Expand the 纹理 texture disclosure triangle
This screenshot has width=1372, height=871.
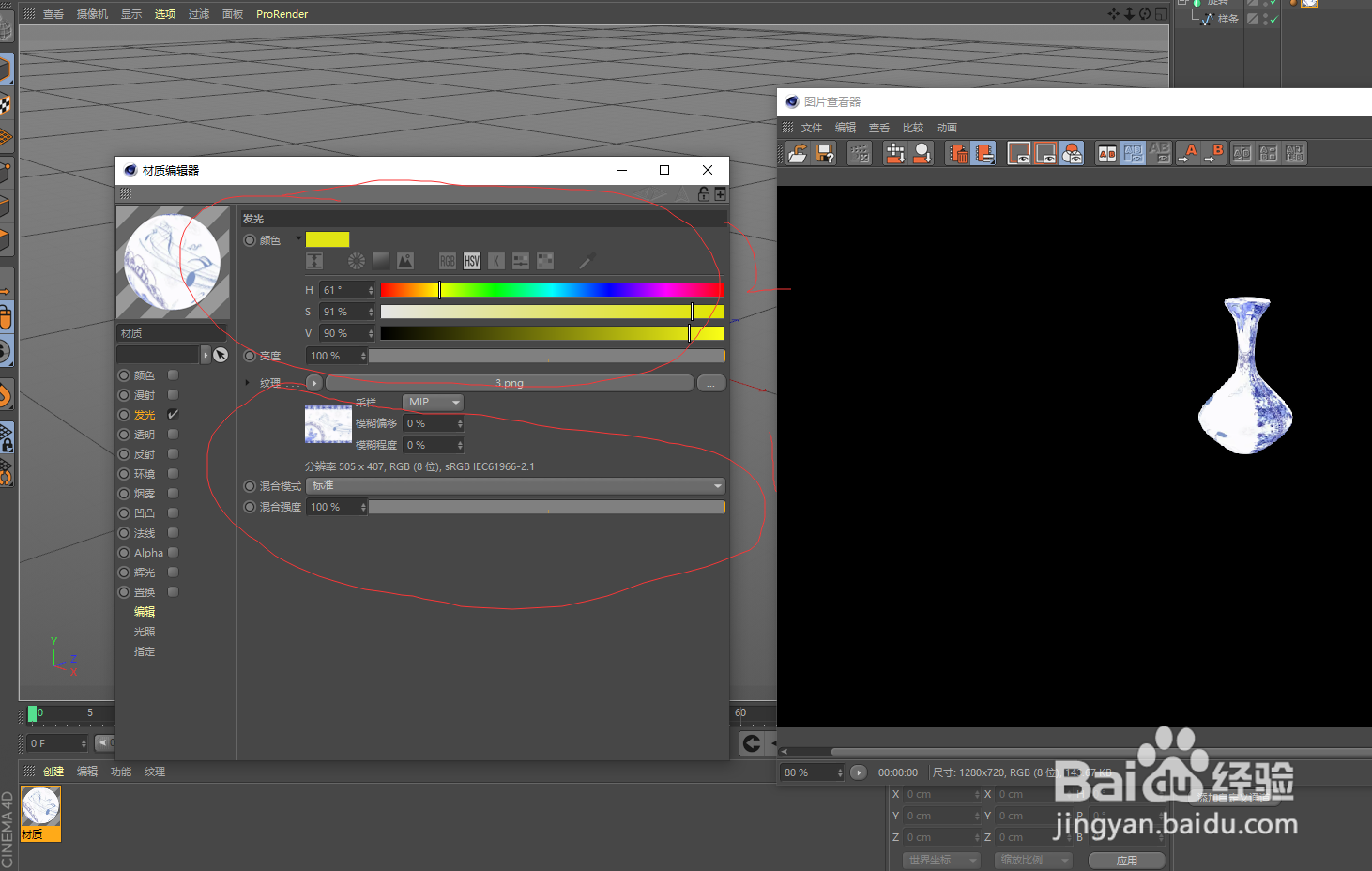[247, 382]
